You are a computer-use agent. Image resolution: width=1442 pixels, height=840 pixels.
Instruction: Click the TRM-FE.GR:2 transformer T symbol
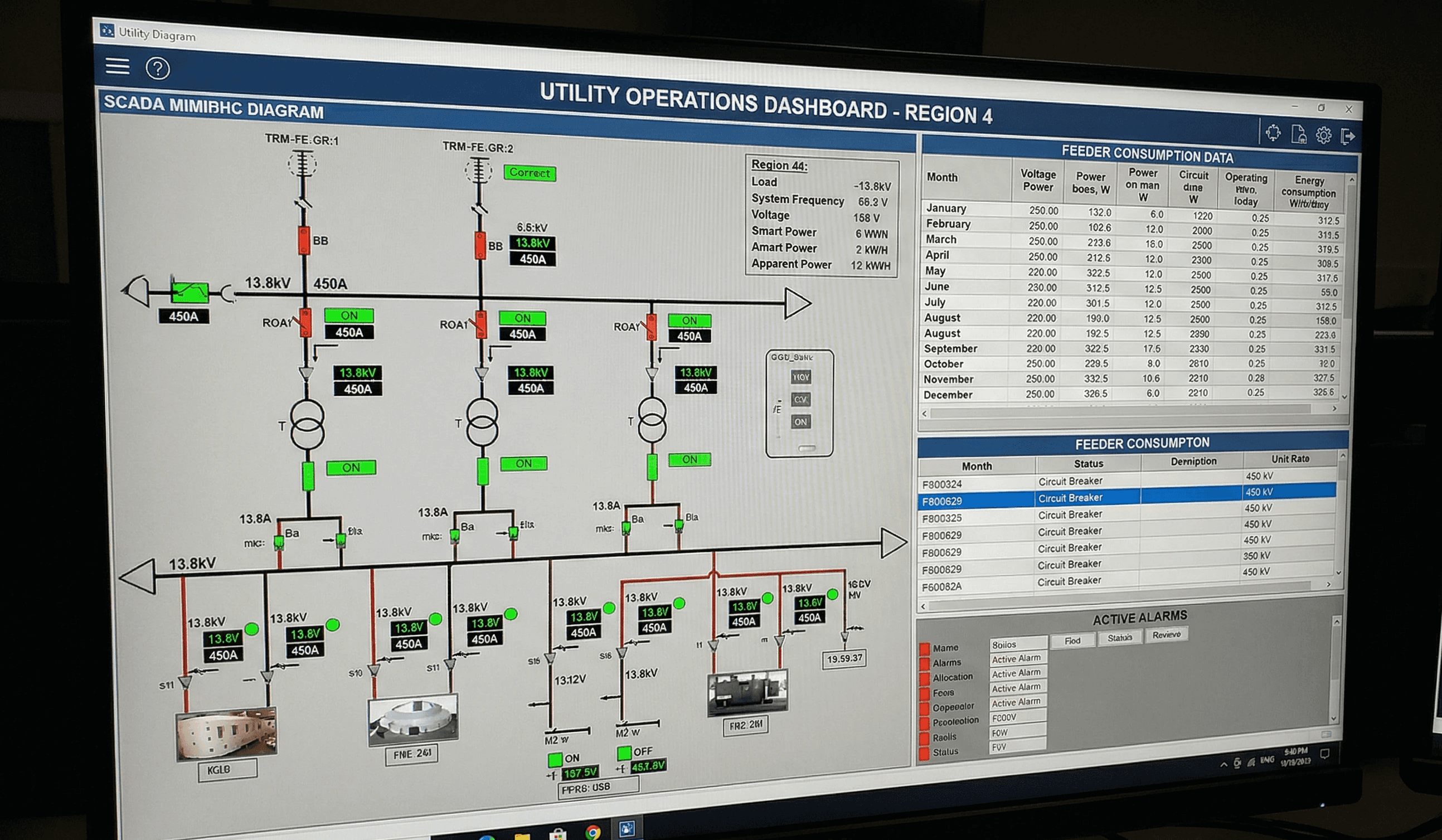point(482,423)
